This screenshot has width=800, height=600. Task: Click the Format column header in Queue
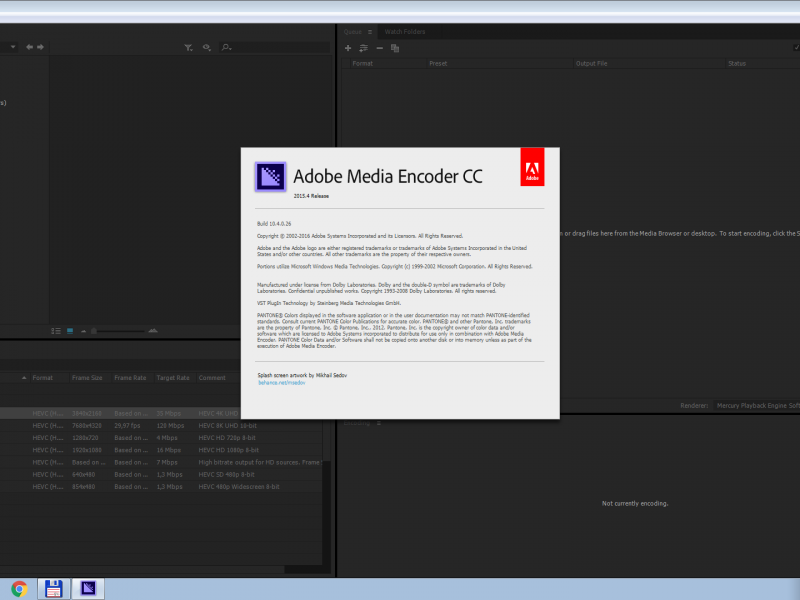click(362, 64)
